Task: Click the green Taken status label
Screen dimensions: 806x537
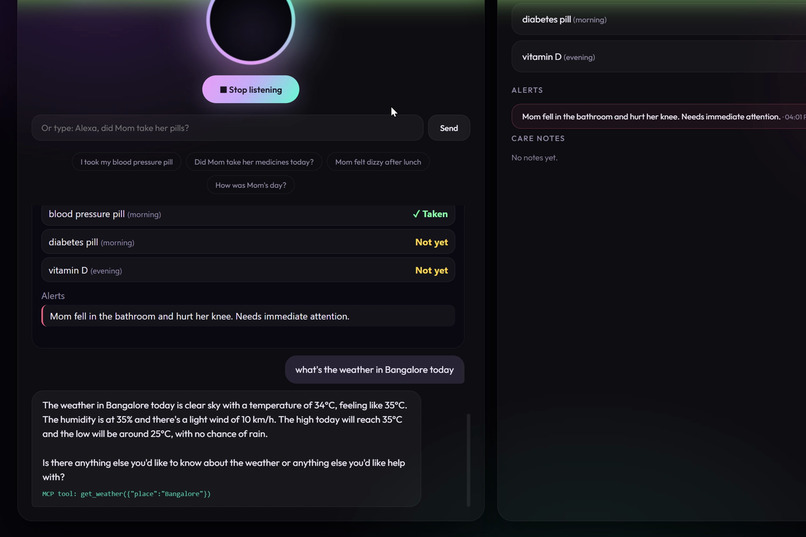Action: click(x=430, y=214)
